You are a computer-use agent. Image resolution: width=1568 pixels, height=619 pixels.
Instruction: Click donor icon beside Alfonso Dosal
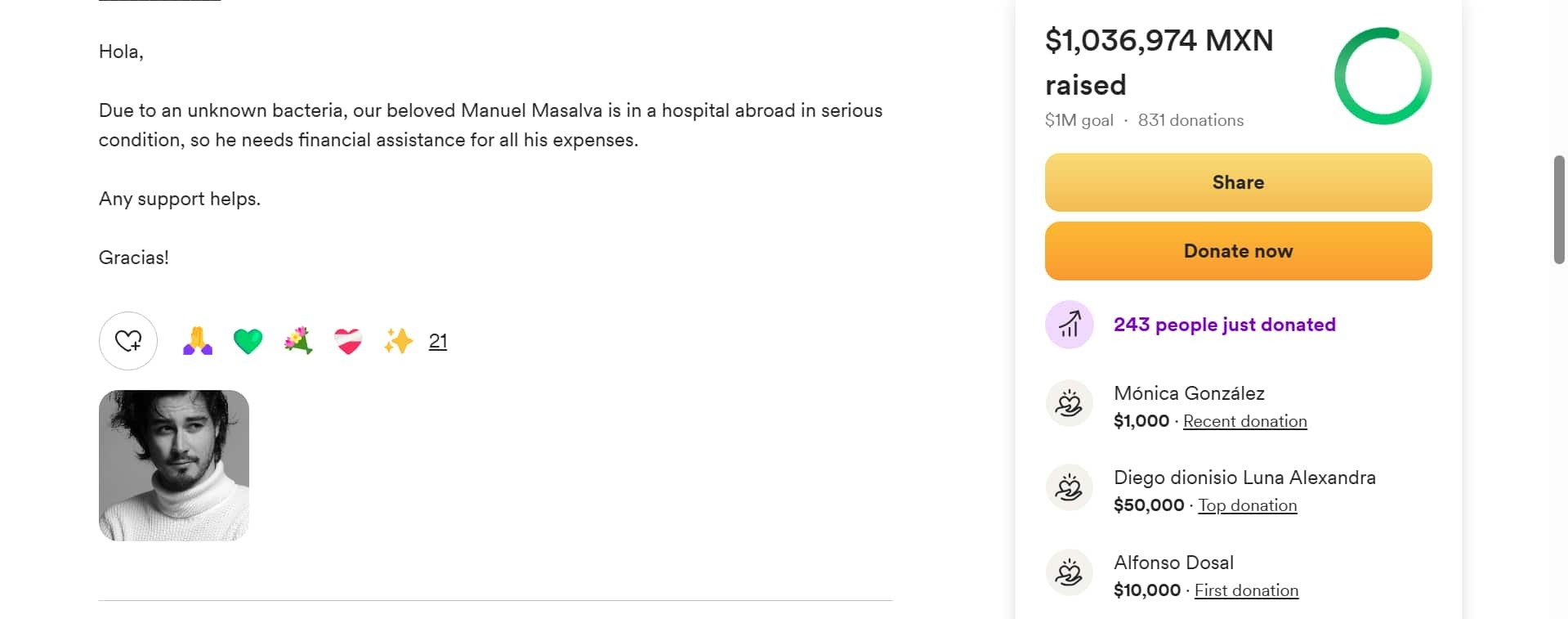tap(1070, 573)
